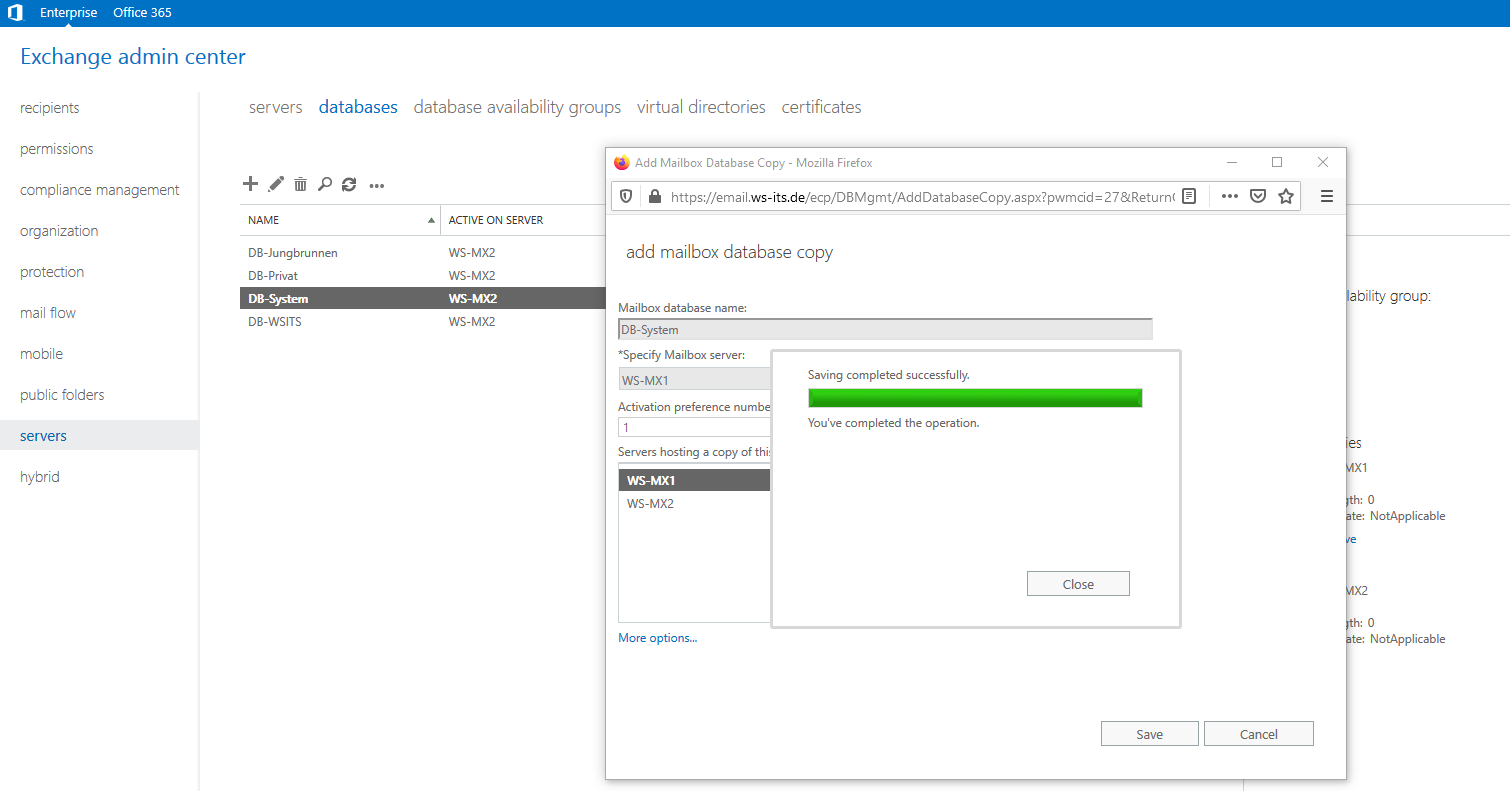Viewport: 1510px width, 791px height.
Task: Click the green progress bar
Action: coord(975,398)
